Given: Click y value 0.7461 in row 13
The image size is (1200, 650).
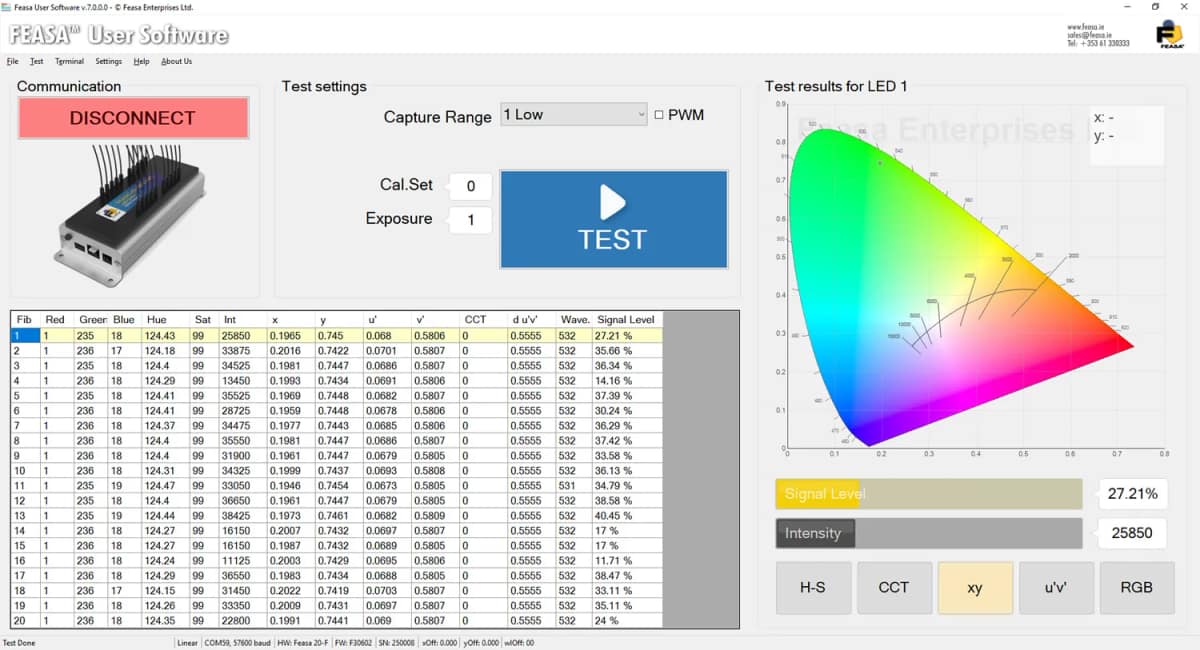Looking at the screenshot, I should point(340,515).
